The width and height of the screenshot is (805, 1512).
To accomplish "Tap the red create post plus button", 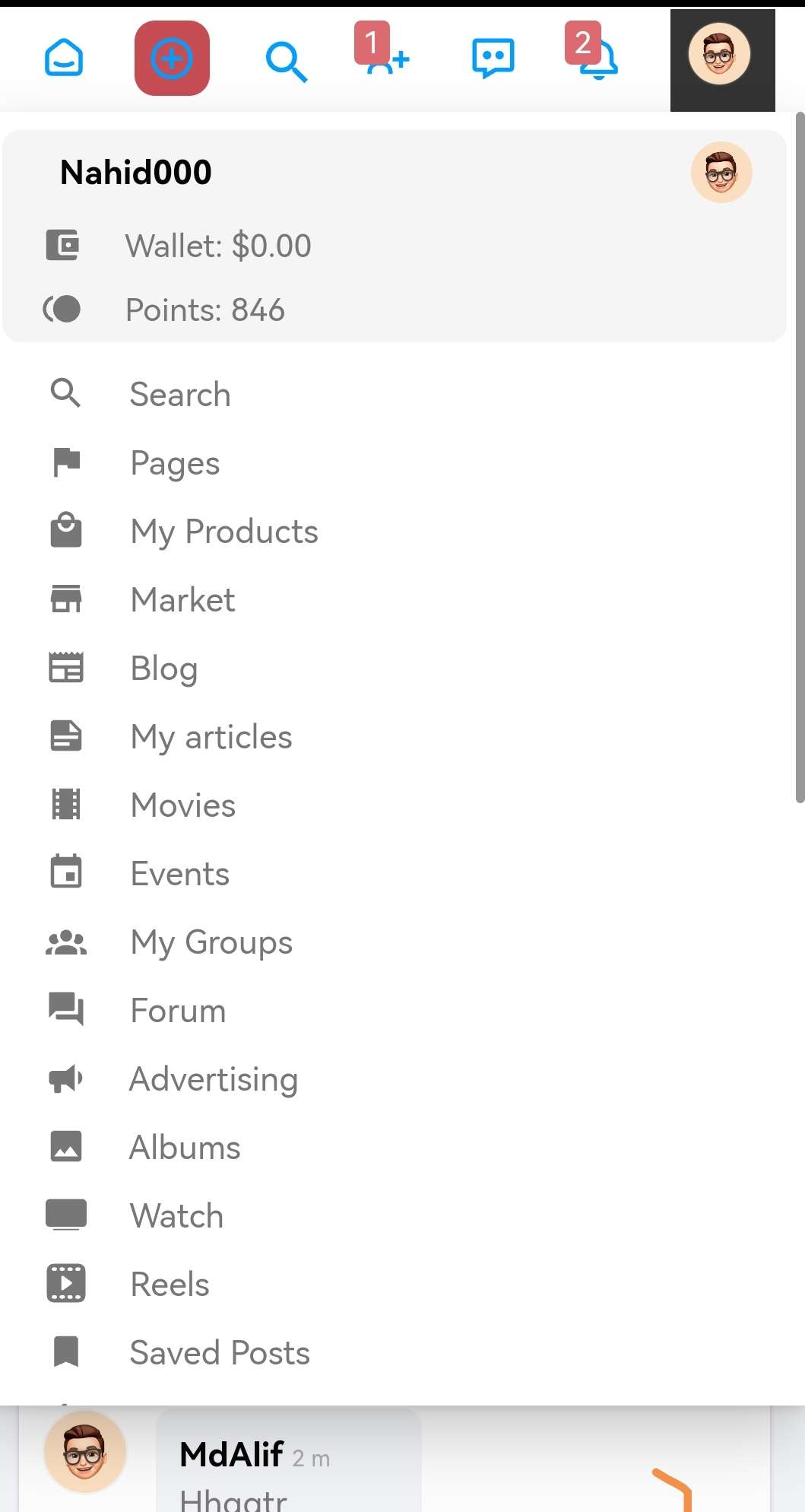I will click(172, 59).
